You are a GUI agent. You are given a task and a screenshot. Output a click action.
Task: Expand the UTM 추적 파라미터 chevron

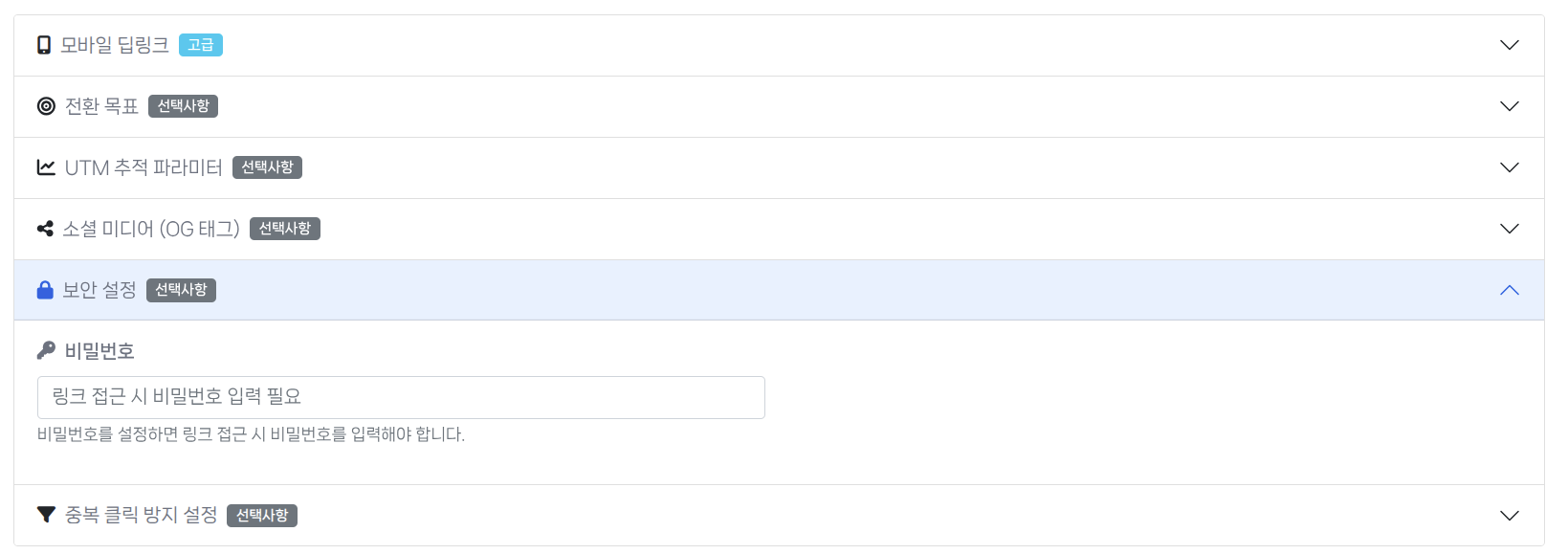click(1509, 167)
